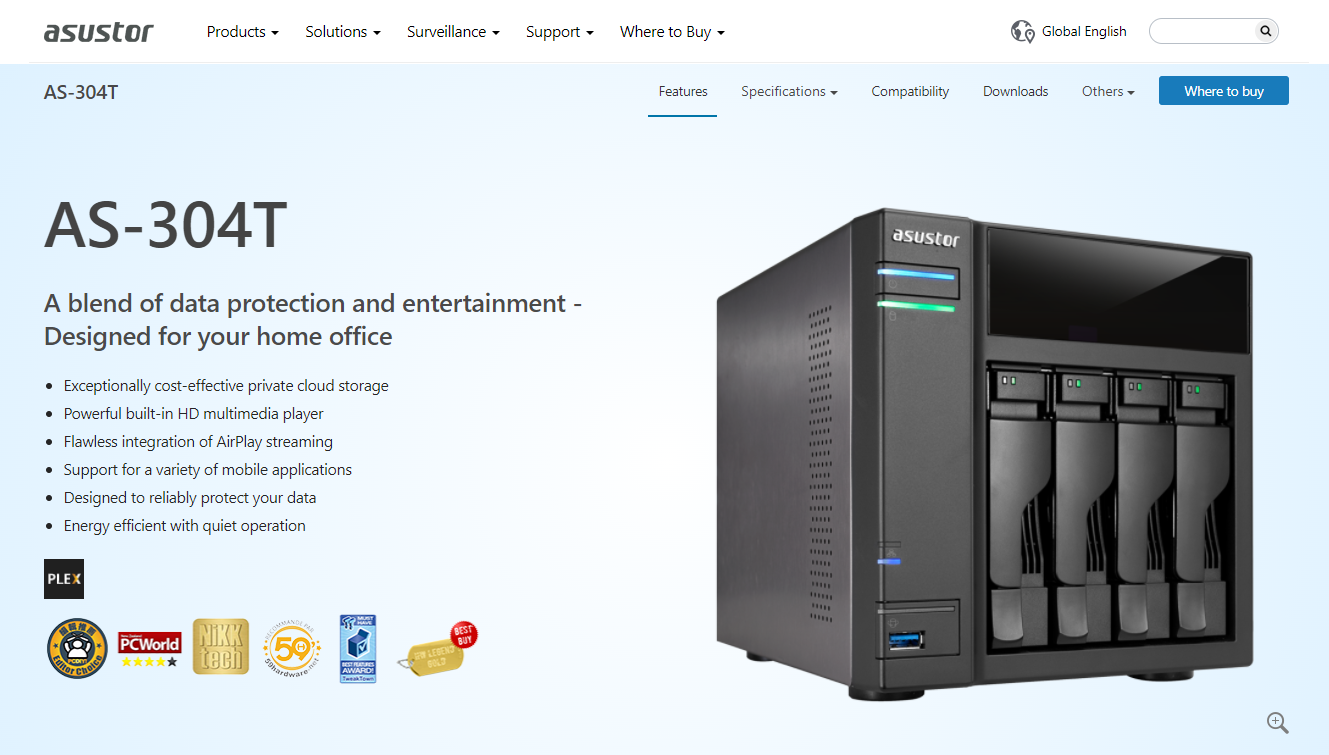This screenshot has width=1329, height=755.
Task: Click the 59Hardware award badge
Action: [x=293, y=648]
